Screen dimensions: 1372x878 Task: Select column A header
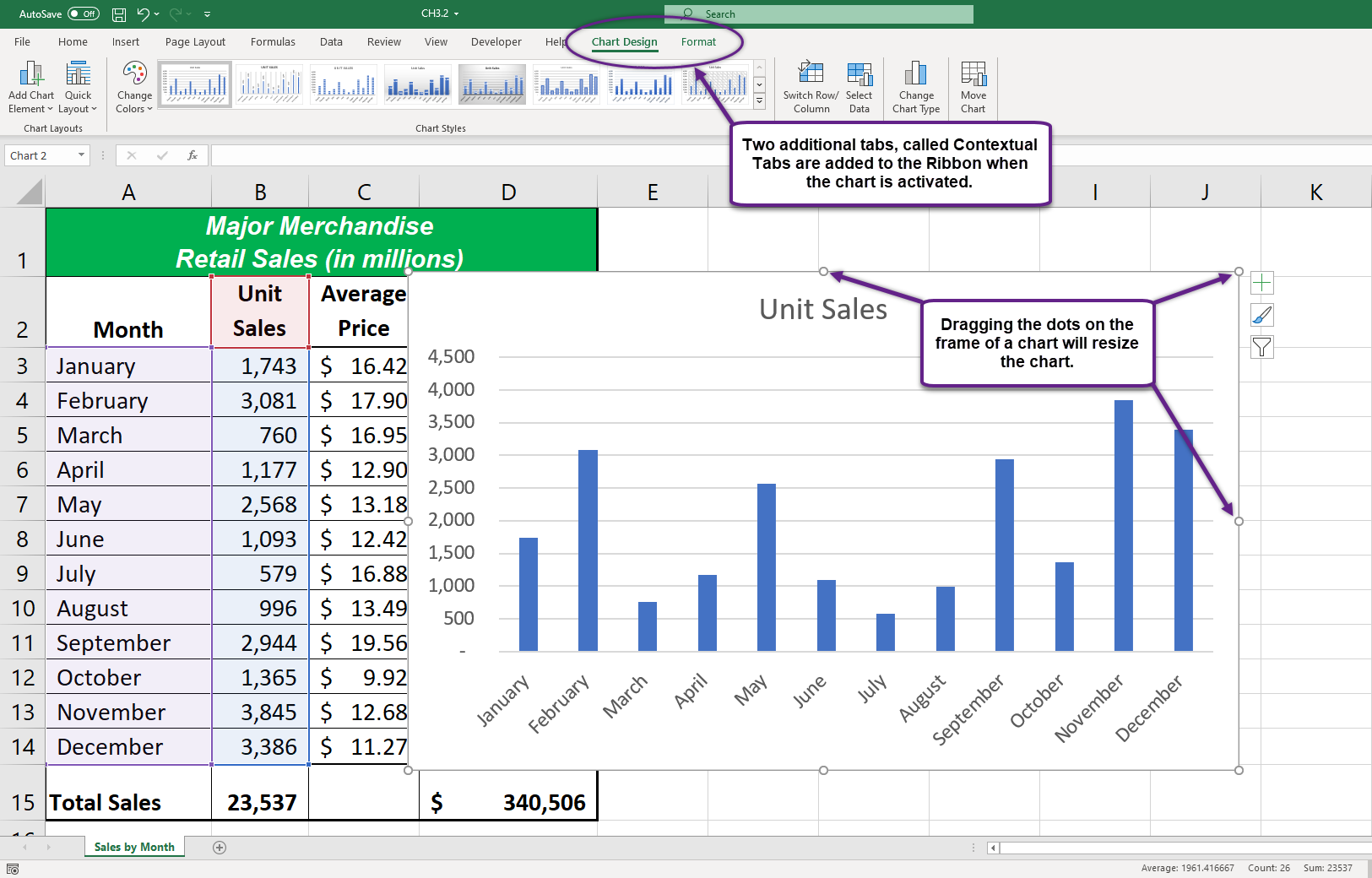tap(128, 192)
